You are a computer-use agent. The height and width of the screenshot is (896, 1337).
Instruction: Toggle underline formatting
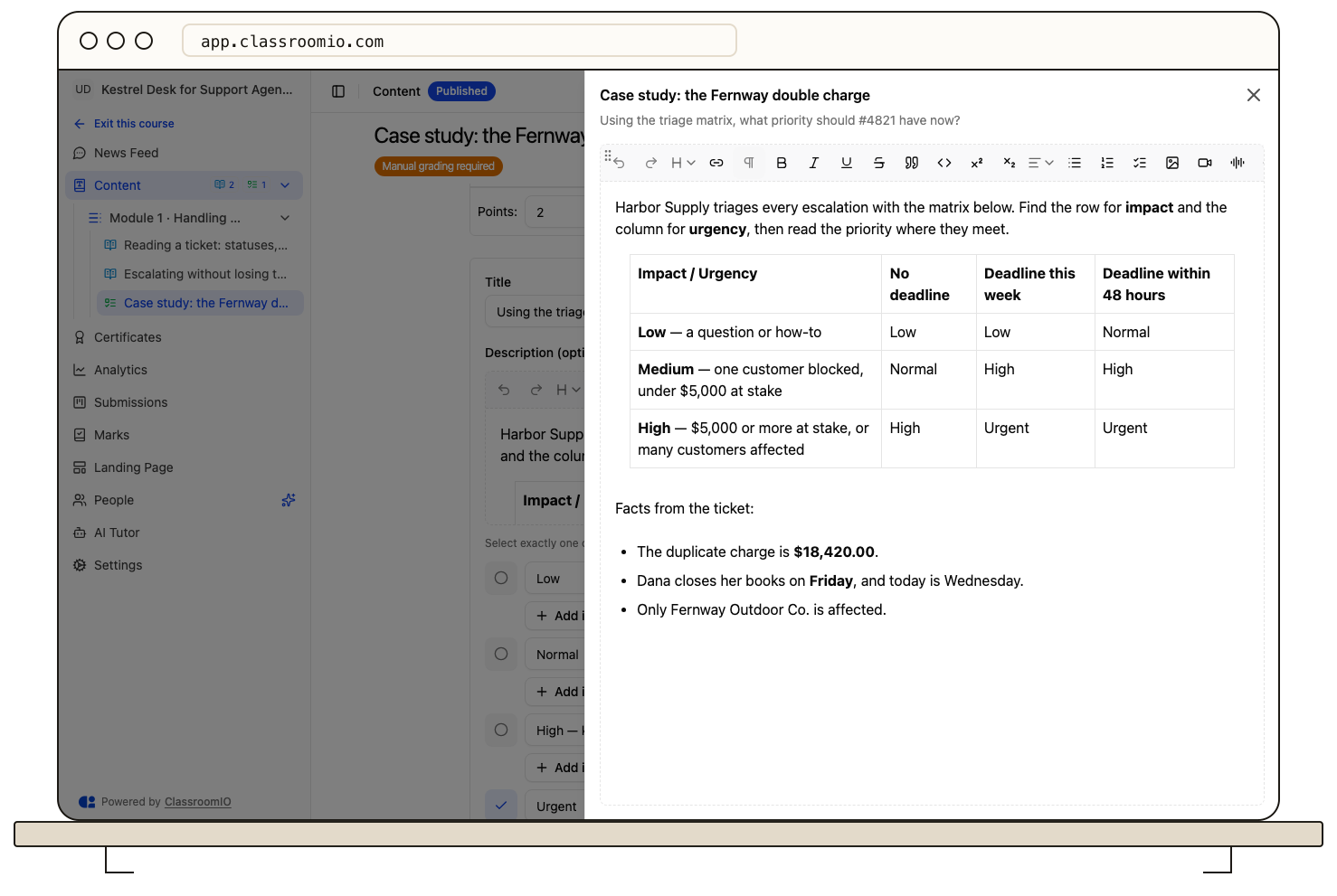point(847,163)
